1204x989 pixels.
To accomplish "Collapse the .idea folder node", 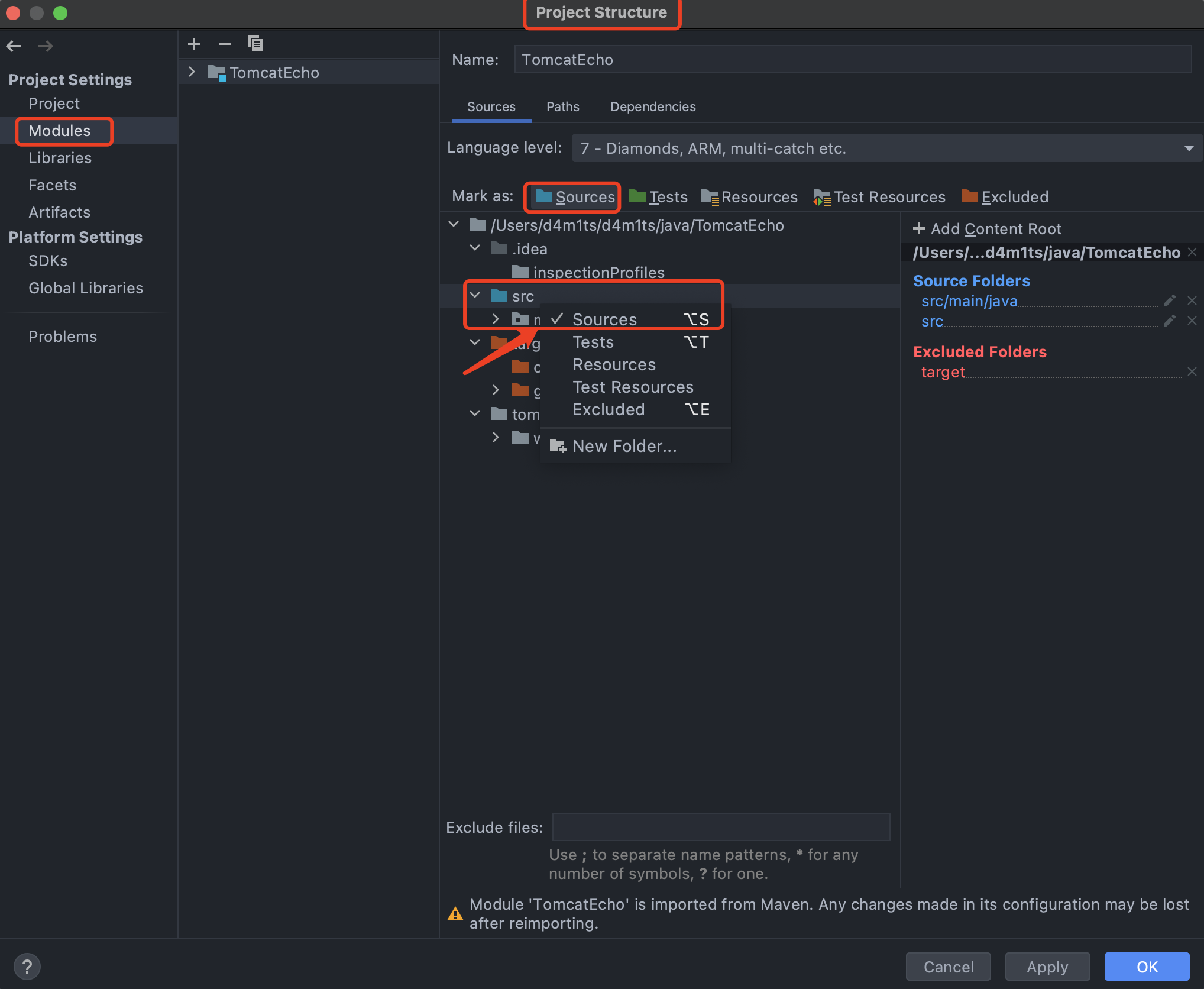I will 475,248.
